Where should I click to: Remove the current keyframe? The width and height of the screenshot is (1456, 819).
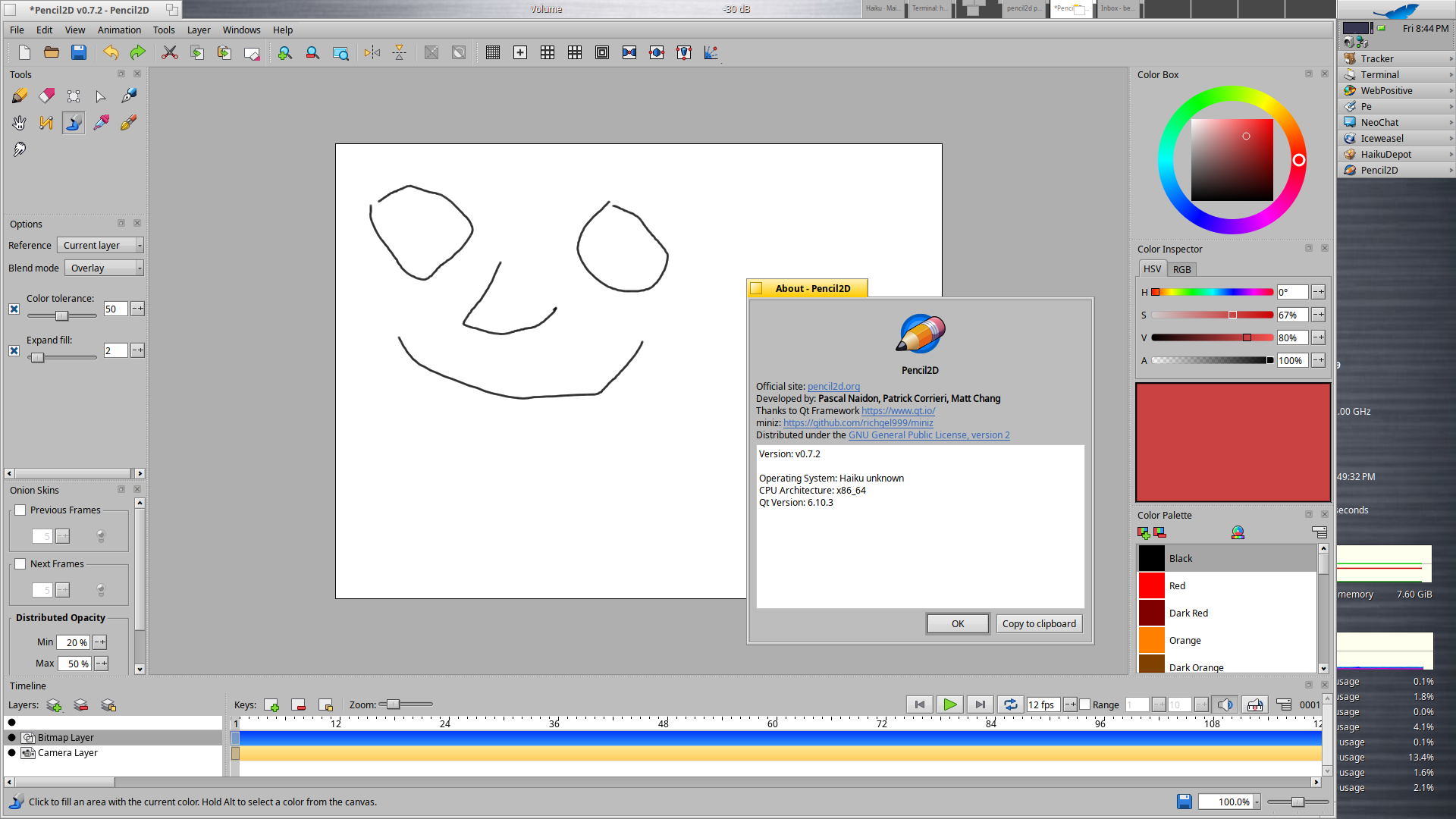(x=299, y=705)
